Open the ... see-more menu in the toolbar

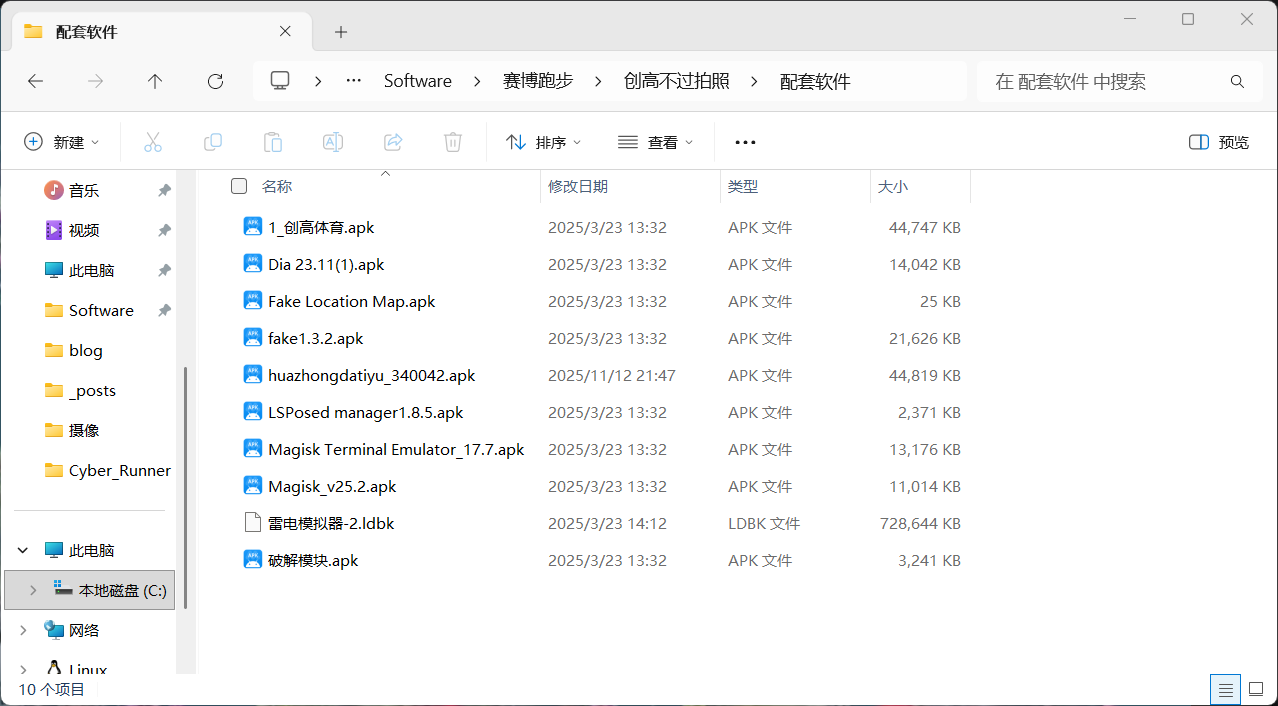click(x=744, y=142)
